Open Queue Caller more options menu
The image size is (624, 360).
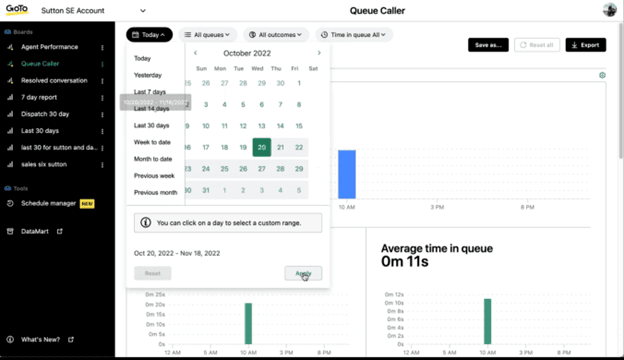[x=102, y=64]
